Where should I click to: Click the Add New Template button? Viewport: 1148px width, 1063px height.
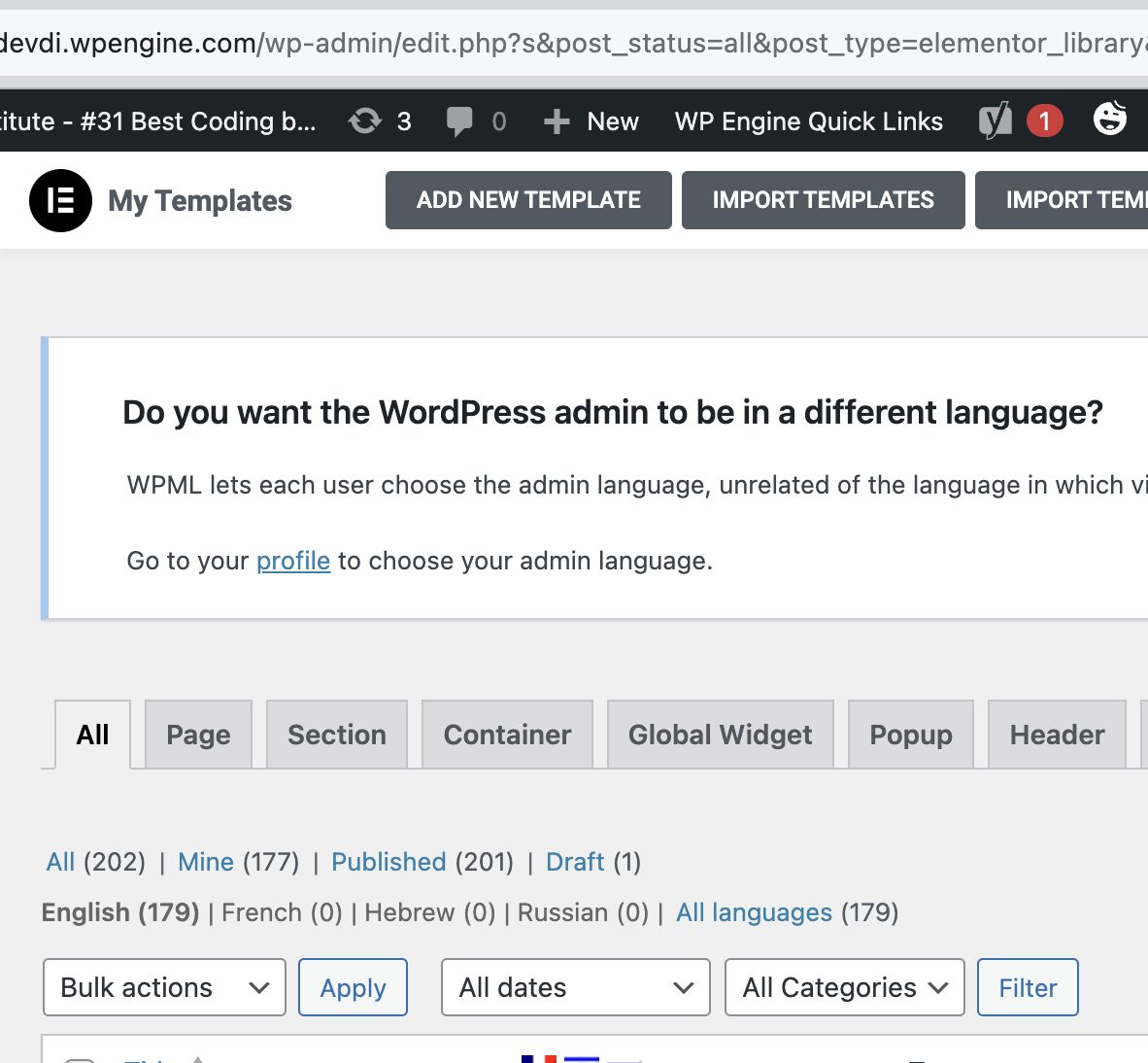pyautogui.click(x=528, y=200)
